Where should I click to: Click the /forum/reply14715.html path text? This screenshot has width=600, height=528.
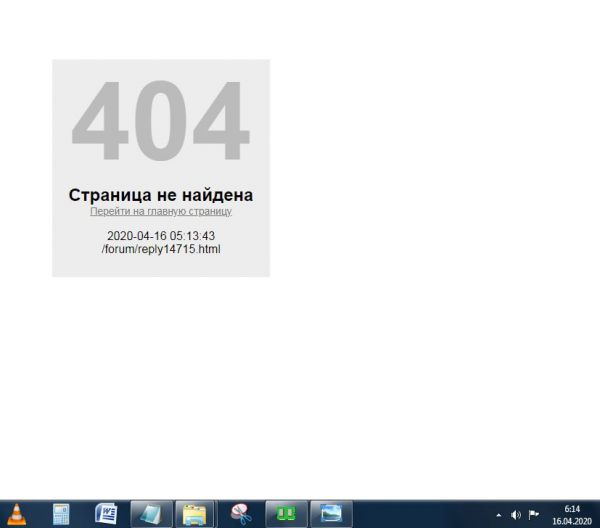[161, 249]
